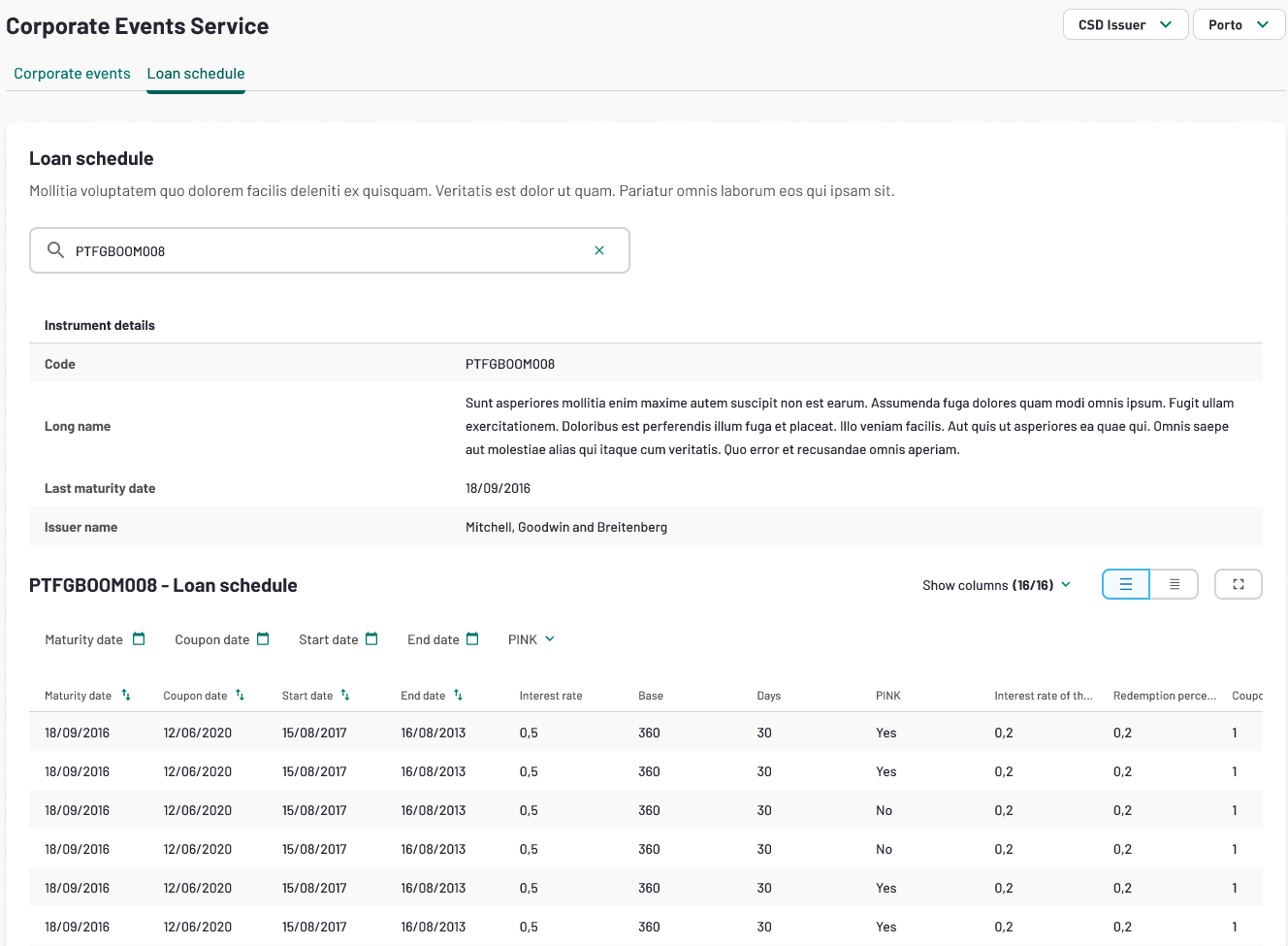This screenshot has width=1288, height=946.
Task: Click Start date filter label
Action: (x=329, y=639)
